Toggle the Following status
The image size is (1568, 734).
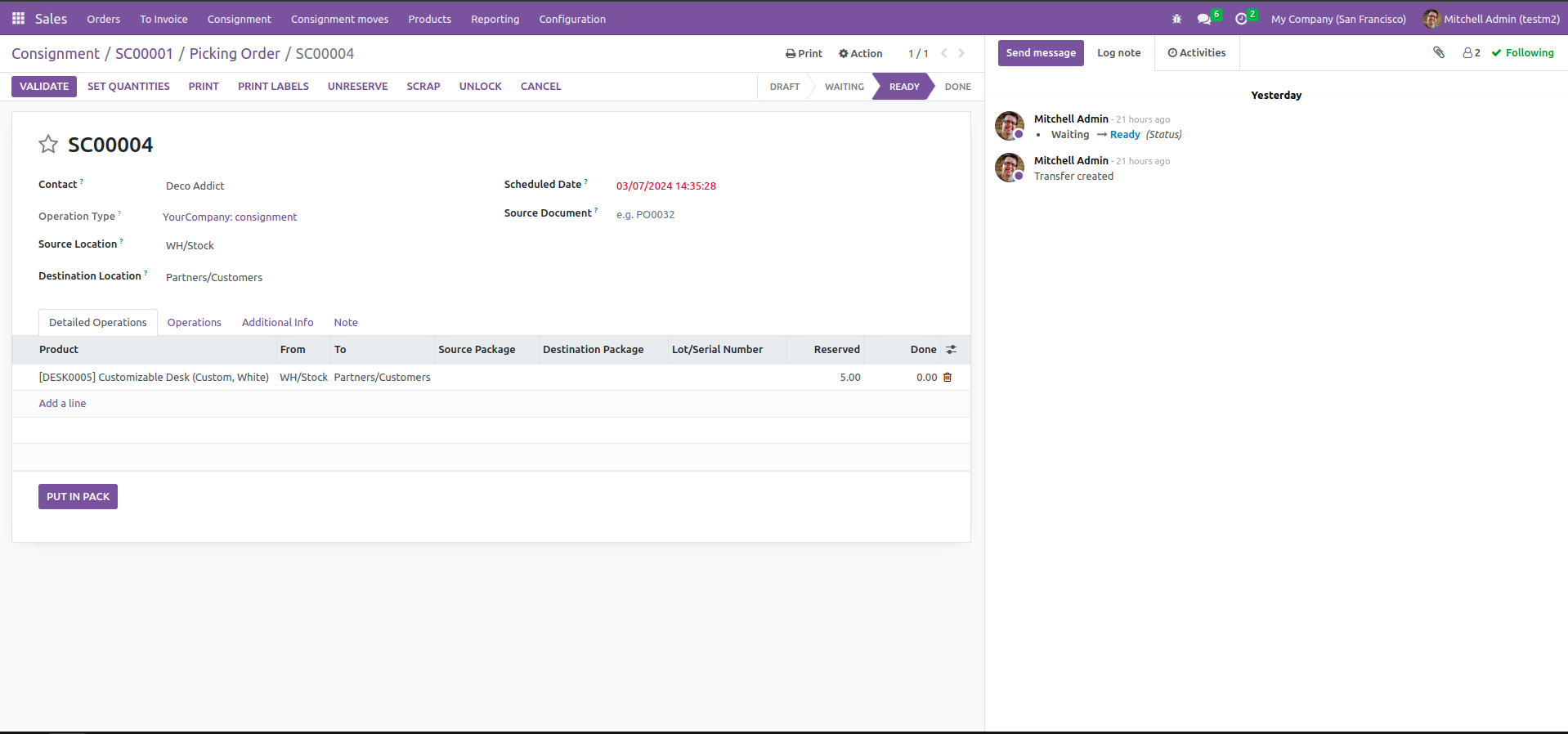(1522, 52)
